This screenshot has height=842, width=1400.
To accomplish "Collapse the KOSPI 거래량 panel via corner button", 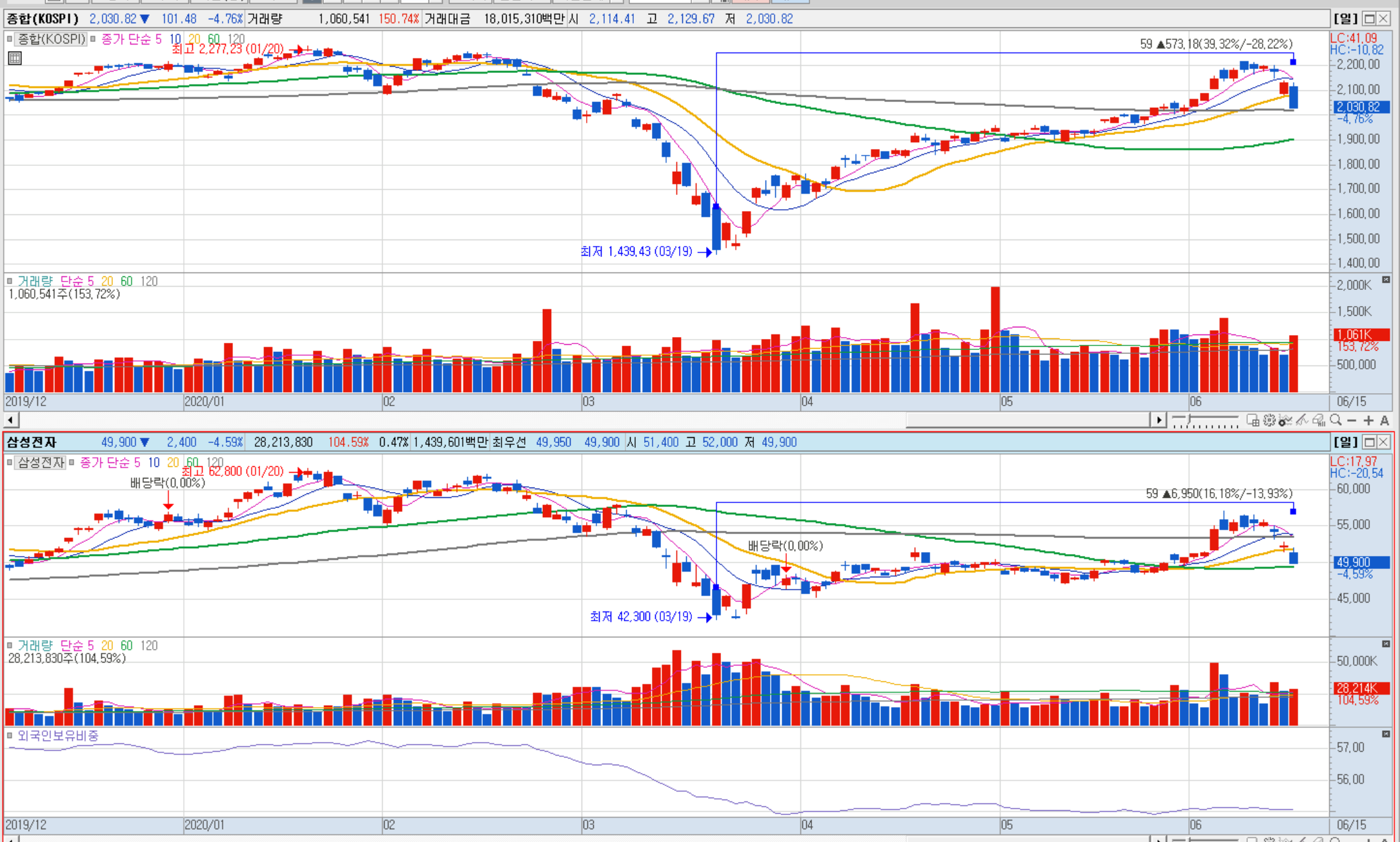I will 1386,280.
